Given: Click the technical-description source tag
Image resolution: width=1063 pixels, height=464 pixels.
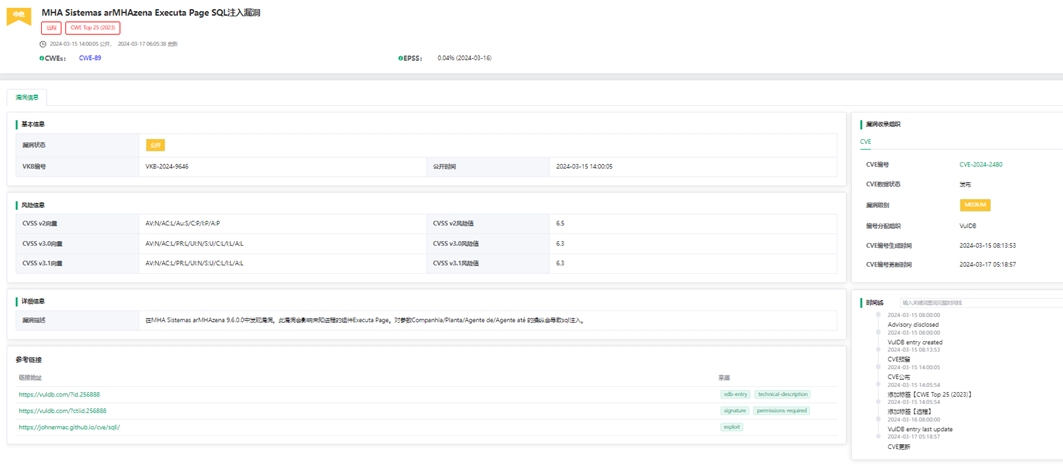Looking at the screenshot, I should click(782, 394).
